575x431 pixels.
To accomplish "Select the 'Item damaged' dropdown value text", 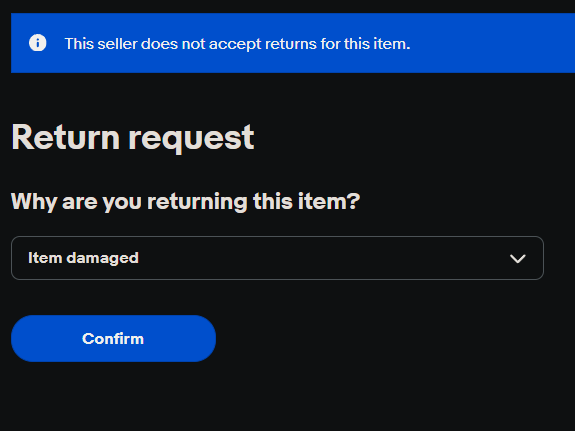I will [83, 258].
